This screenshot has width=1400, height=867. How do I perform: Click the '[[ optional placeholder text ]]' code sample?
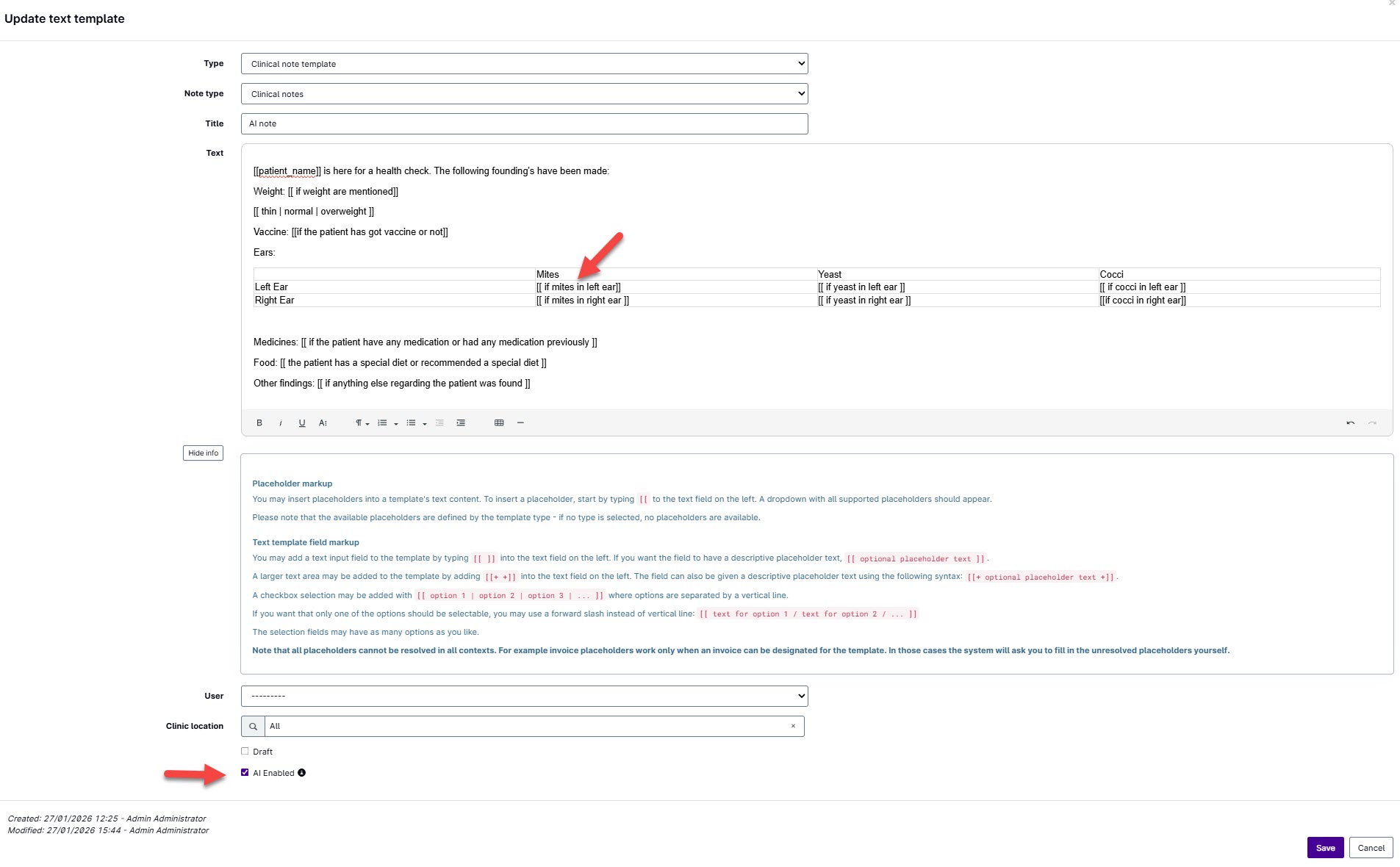[916, 559]
